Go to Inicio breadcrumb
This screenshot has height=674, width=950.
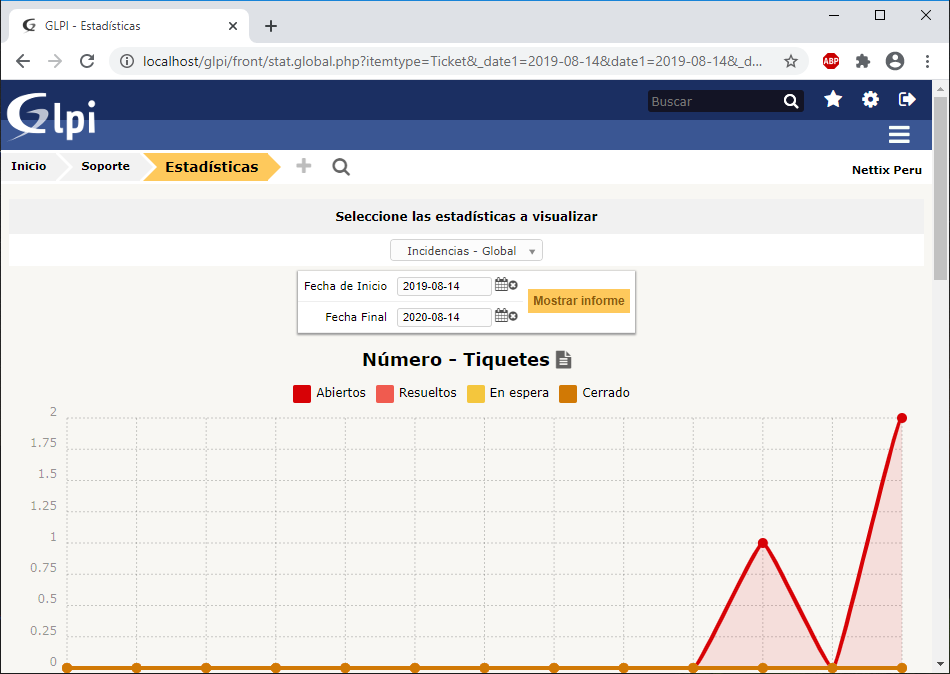coord(29,166)
